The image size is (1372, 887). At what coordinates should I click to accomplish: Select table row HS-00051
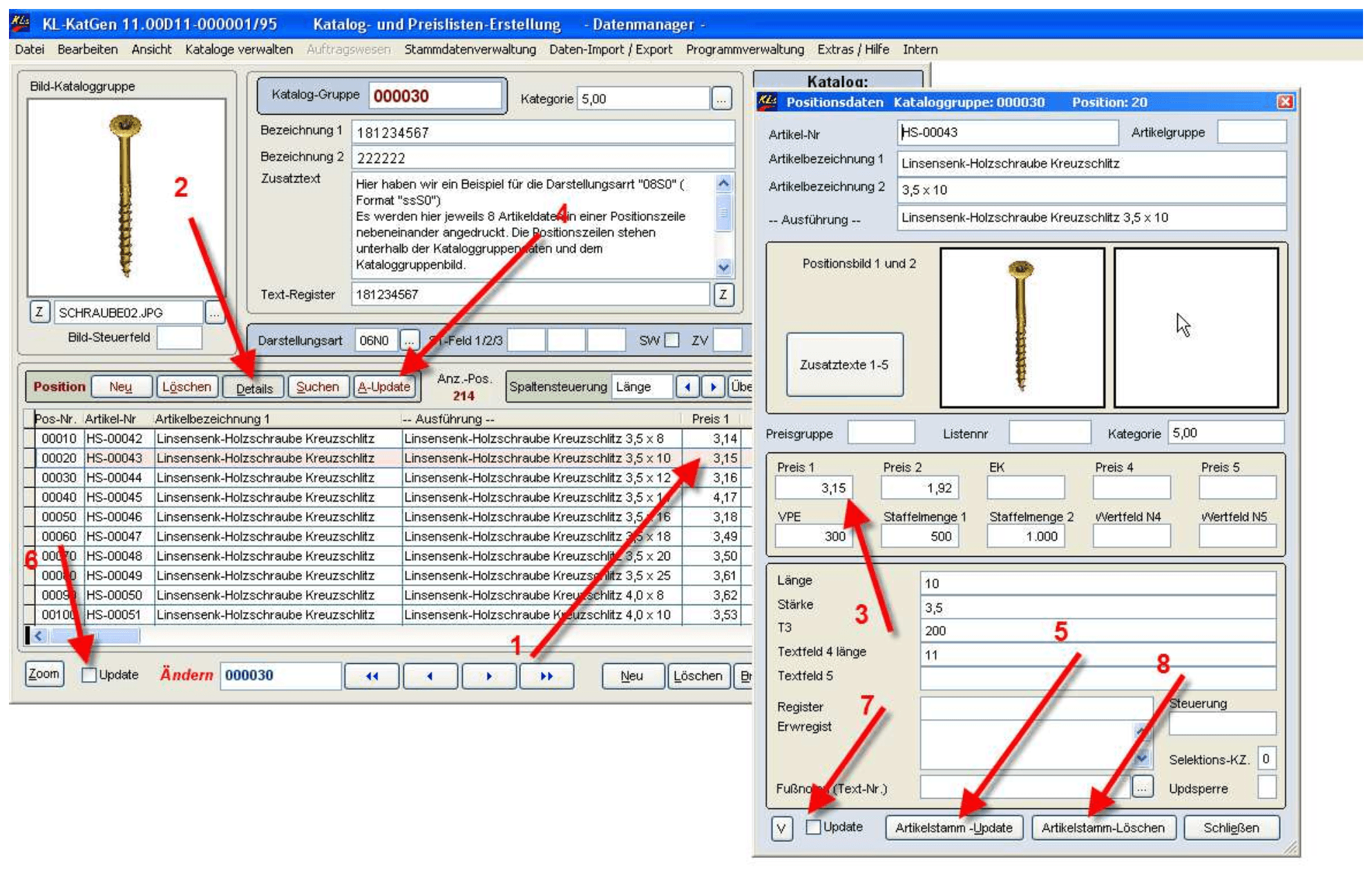pos(387,615)
